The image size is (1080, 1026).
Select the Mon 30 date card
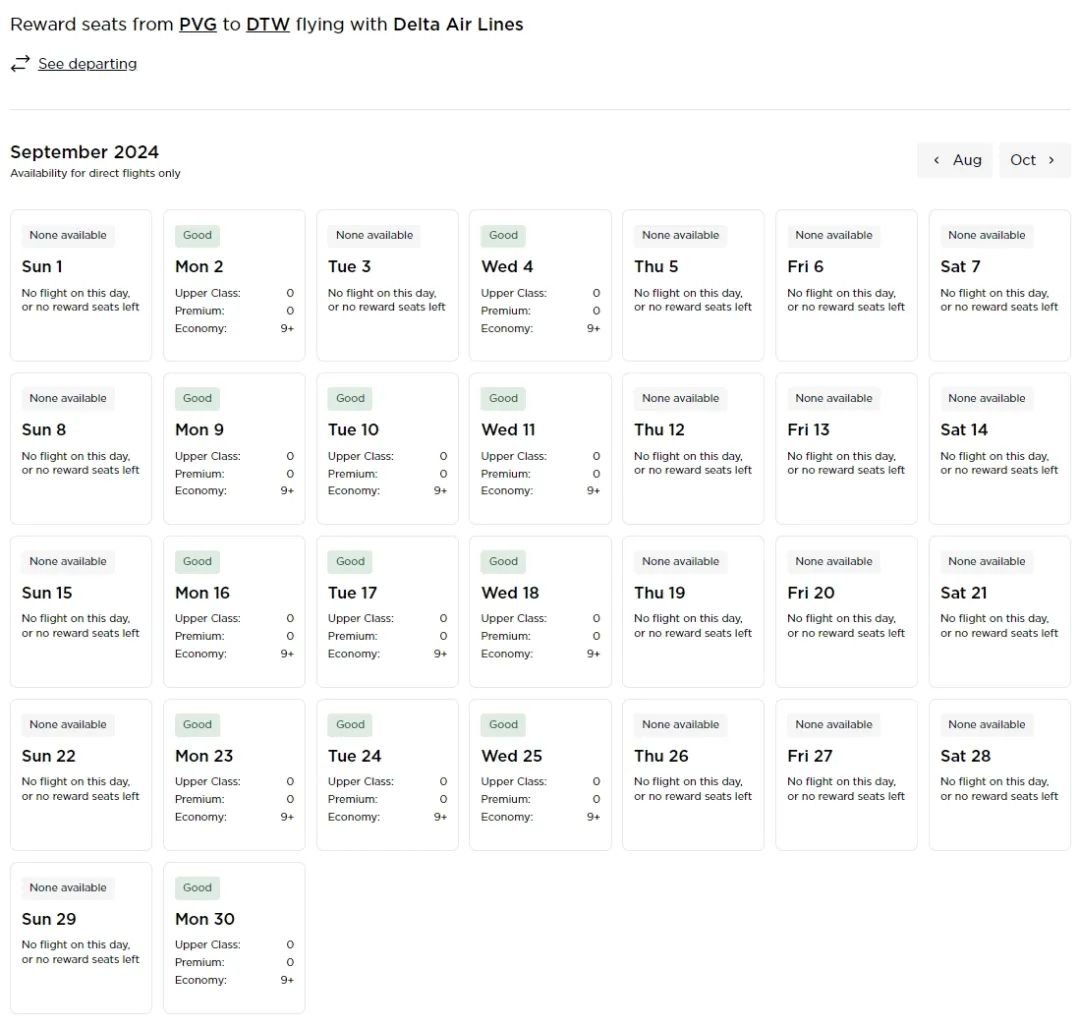pyautogui.click(x=234, y=937)
